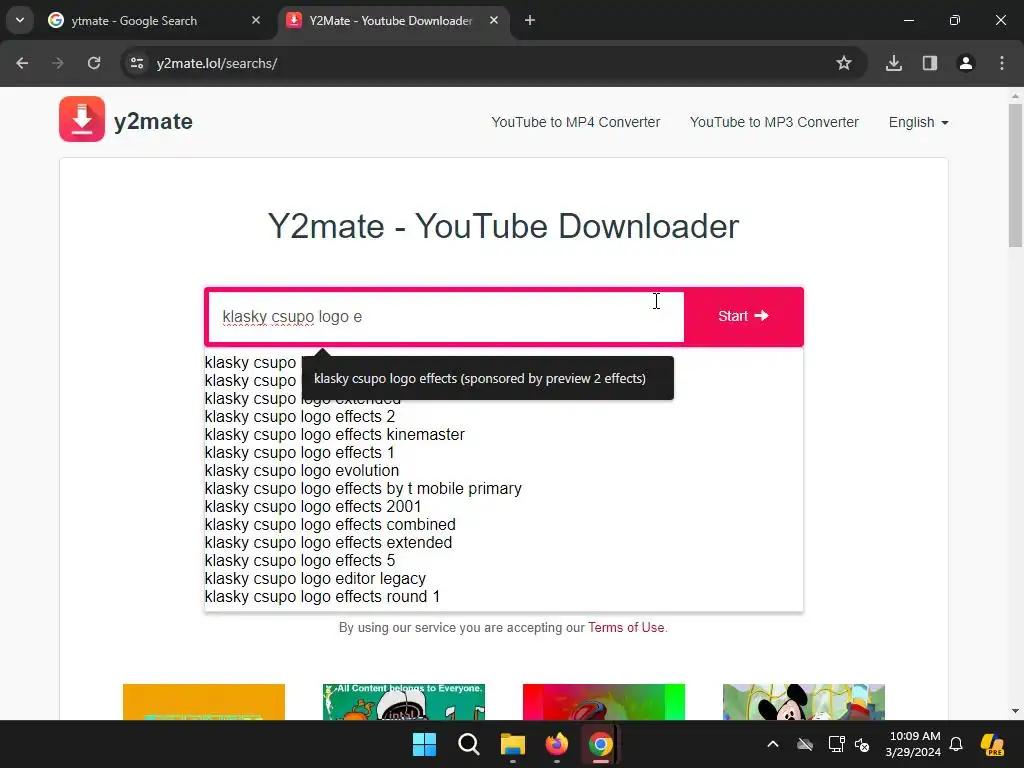Viewport: 1024px width, 768px height.
Task: Choose suggestion 'klasky csupo logo evolution'
Action: click(x=302, y=471)
